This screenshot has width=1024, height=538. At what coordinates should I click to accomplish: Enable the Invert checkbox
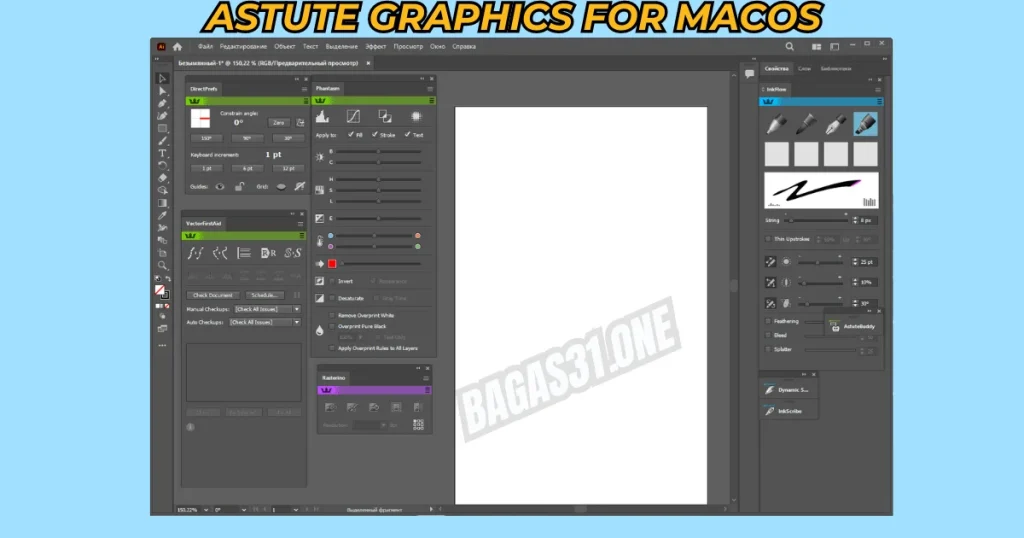pyautogui.click(x=332, y=281)
